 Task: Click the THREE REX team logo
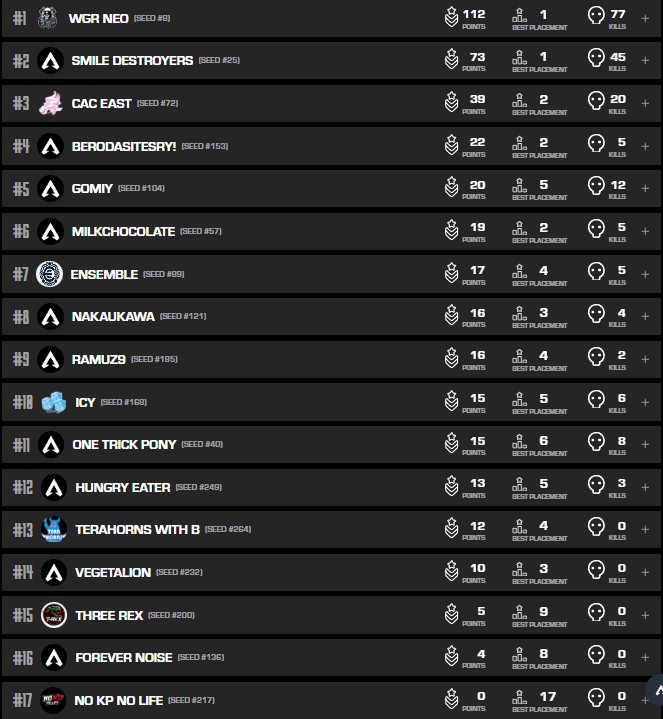pos(54,616)
